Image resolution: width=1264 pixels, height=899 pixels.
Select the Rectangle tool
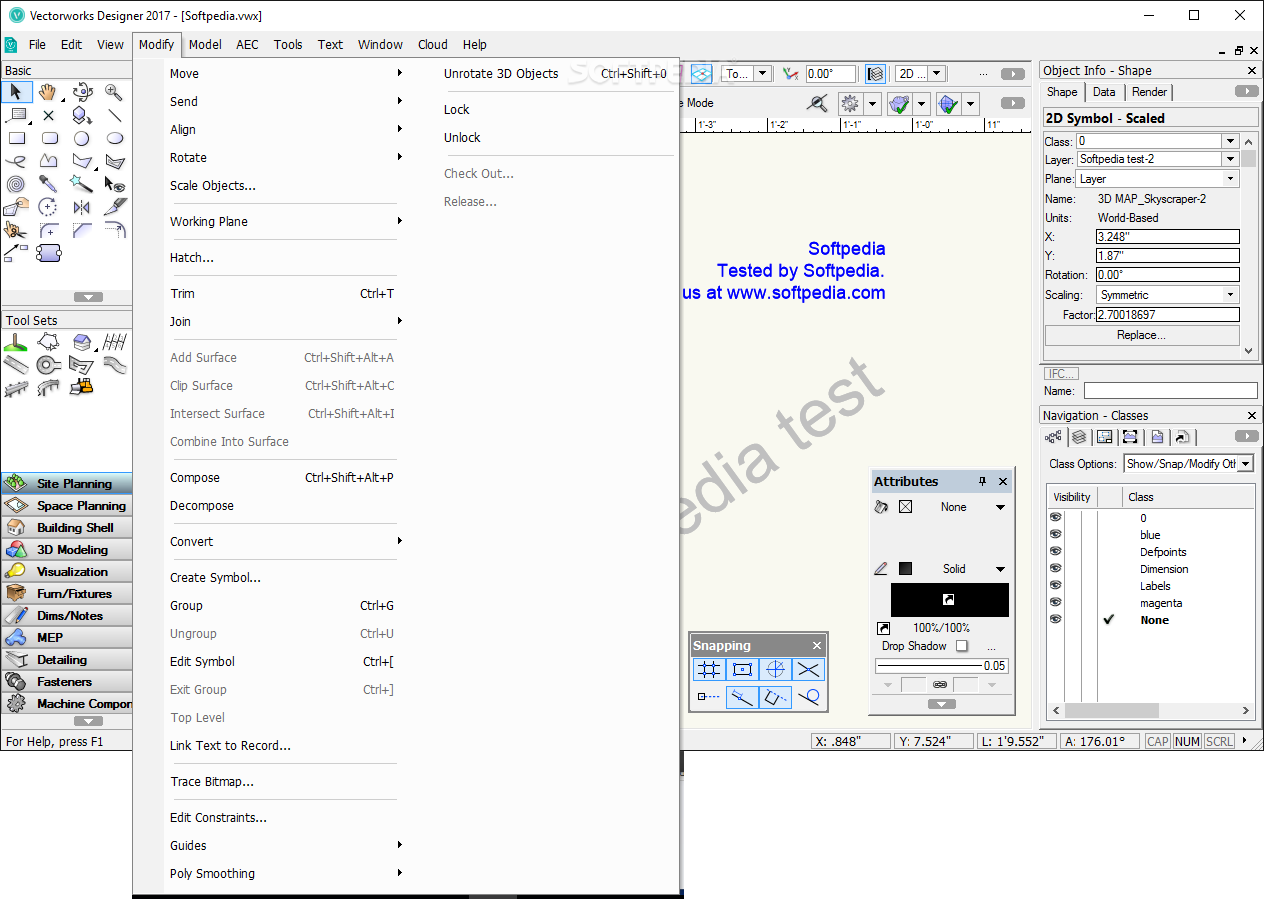click(x=16, y=138)
